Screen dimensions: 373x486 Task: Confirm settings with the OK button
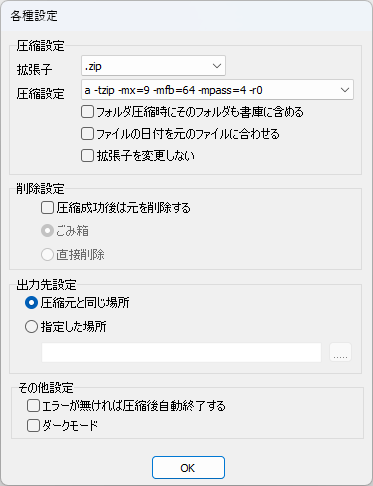(x=188, y=468)
